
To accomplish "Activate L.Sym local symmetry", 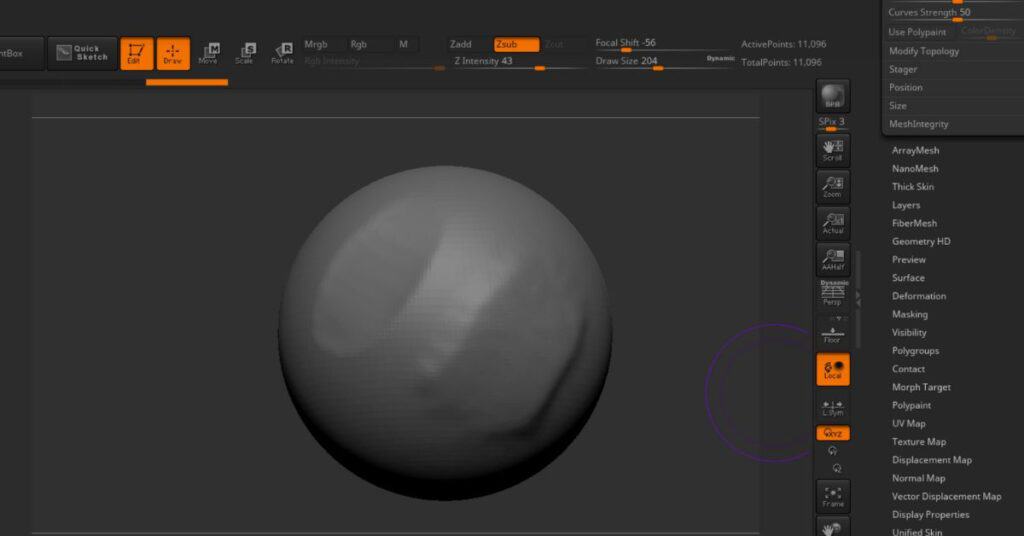I will (833, 408).
